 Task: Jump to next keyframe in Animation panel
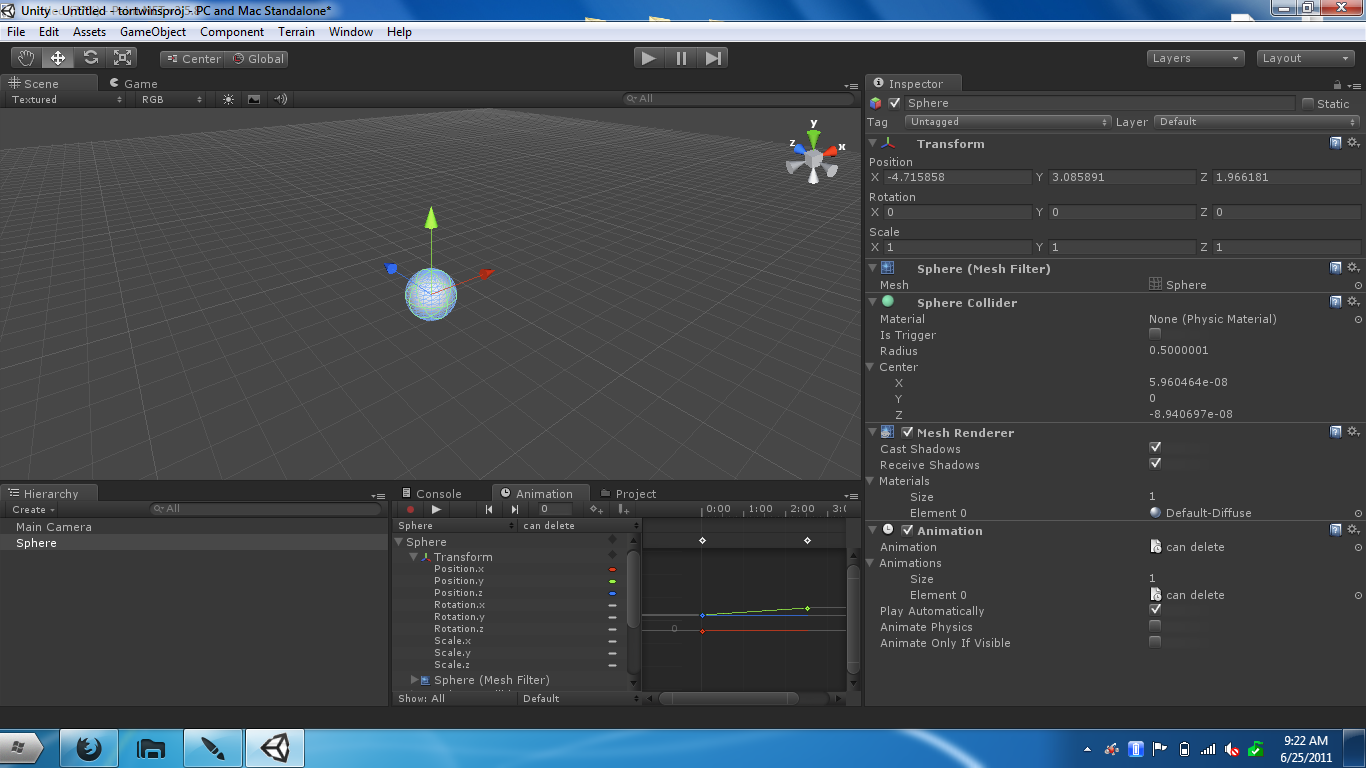click(515, 509)
